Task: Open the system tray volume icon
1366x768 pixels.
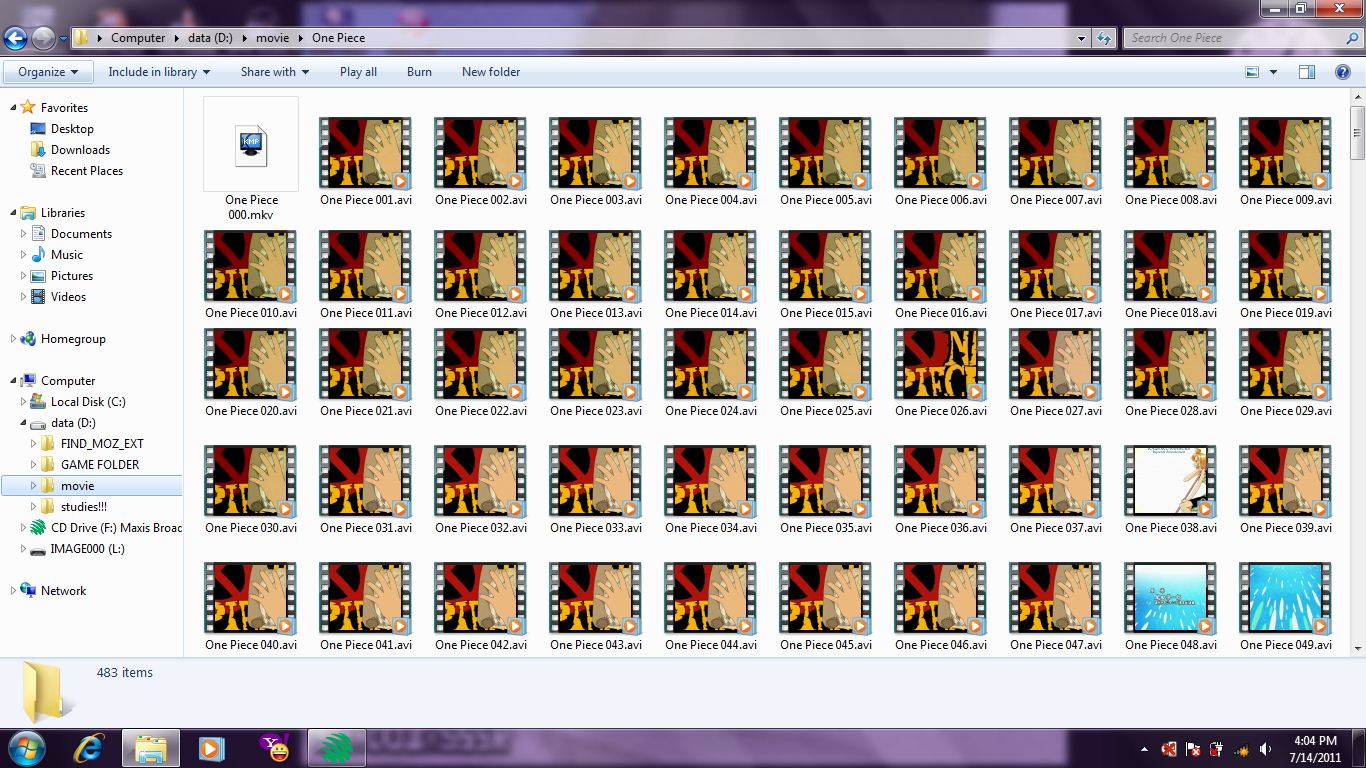Action: pos(1266,749)
